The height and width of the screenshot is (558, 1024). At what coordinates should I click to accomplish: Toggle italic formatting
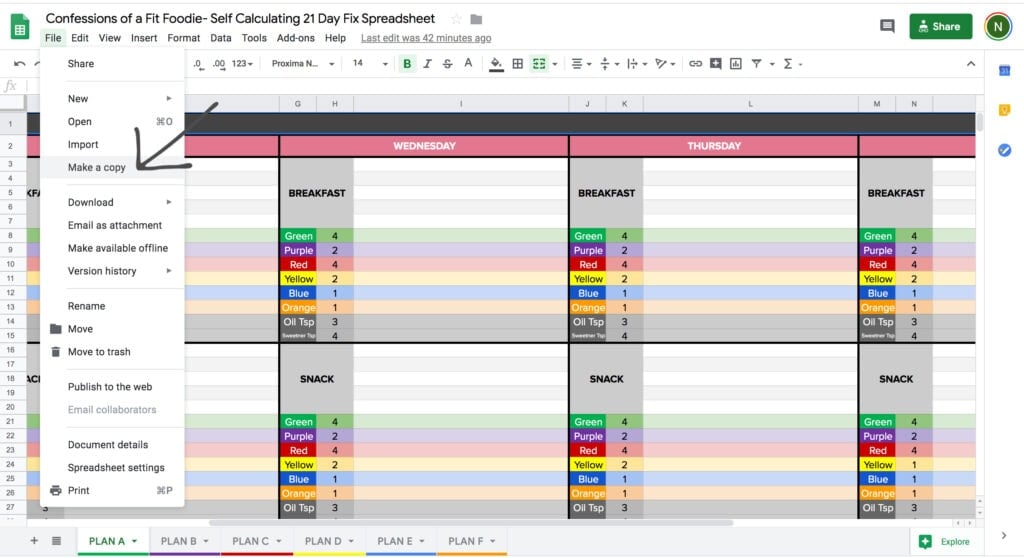[x=427, y=63]
